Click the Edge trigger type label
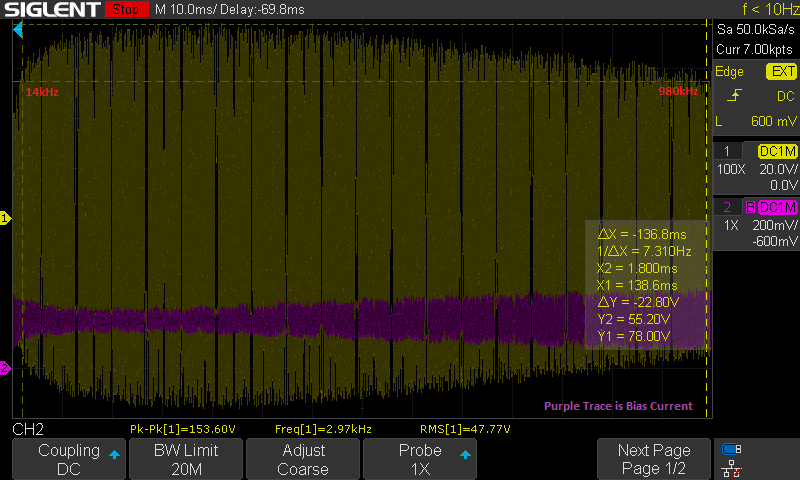The image size is (800, 480). [729, 72]
